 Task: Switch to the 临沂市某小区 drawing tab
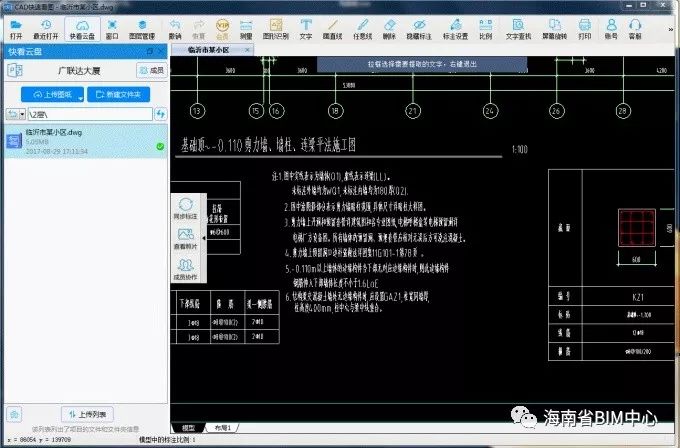pyautogui.click(x=208, y=50)
